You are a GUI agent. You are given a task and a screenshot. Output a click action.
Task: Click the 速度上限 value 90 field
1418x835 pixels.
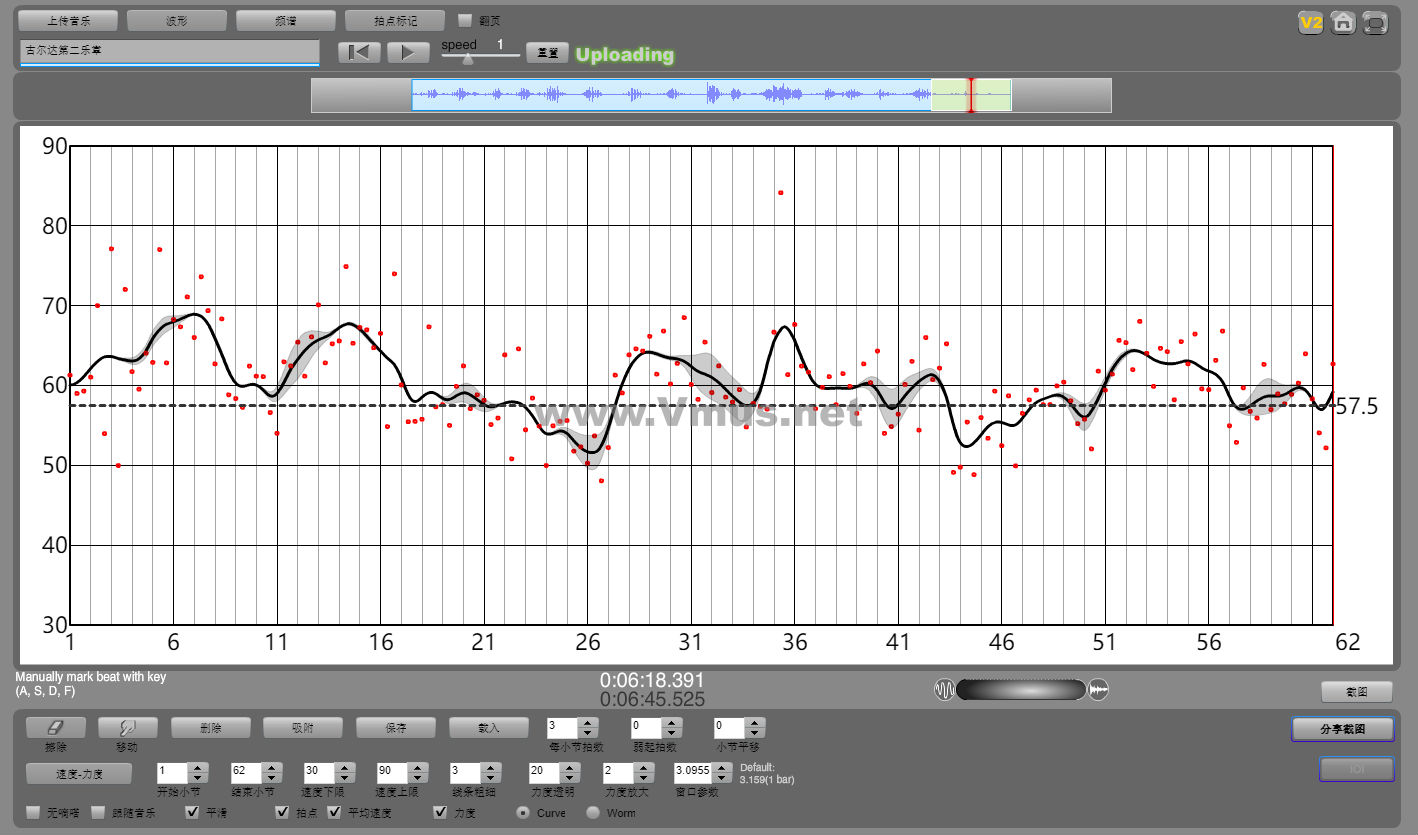[394, 773]
